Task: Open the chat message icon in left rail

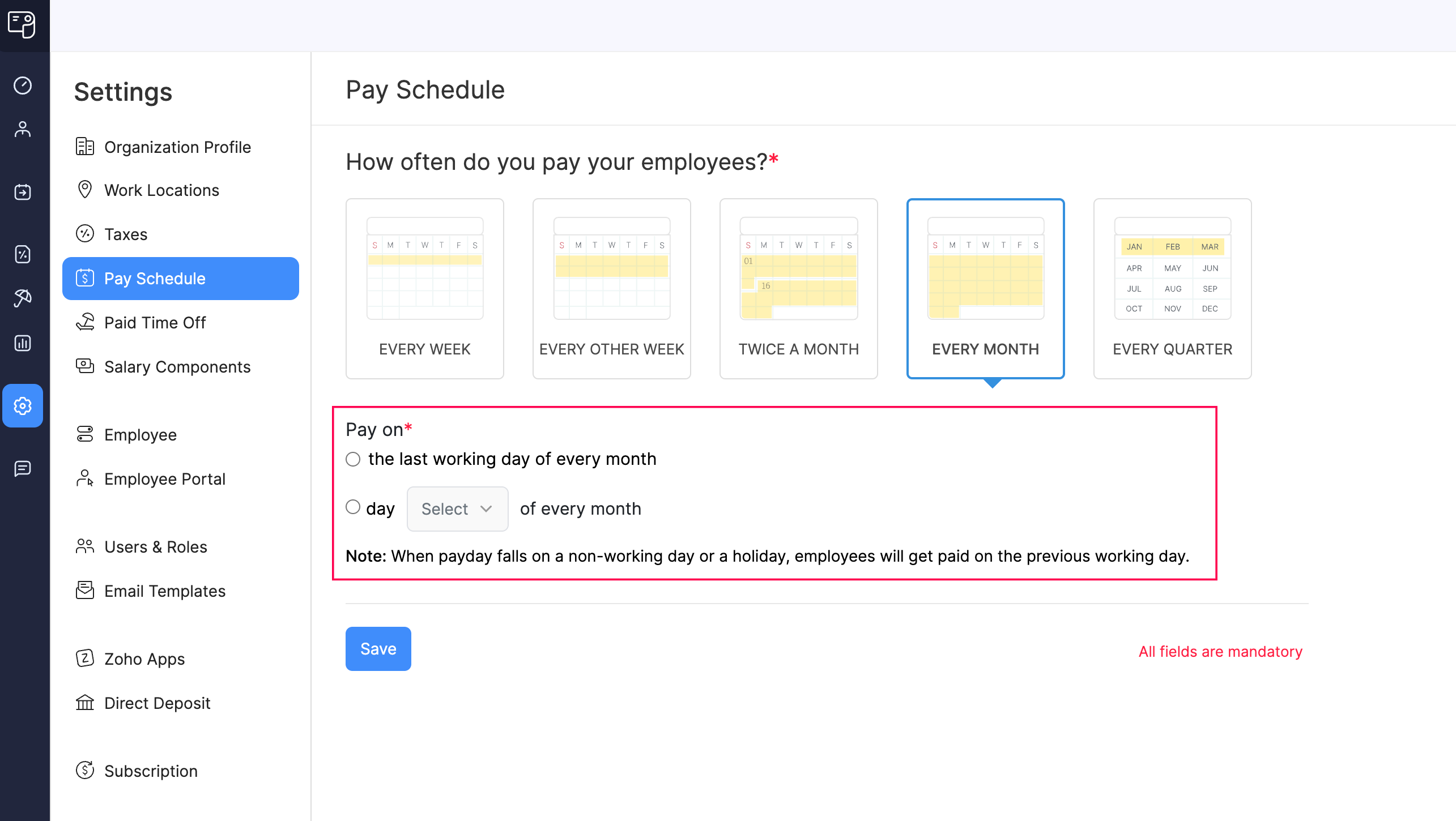Action: pyautogui.click(x=23, y=468)
